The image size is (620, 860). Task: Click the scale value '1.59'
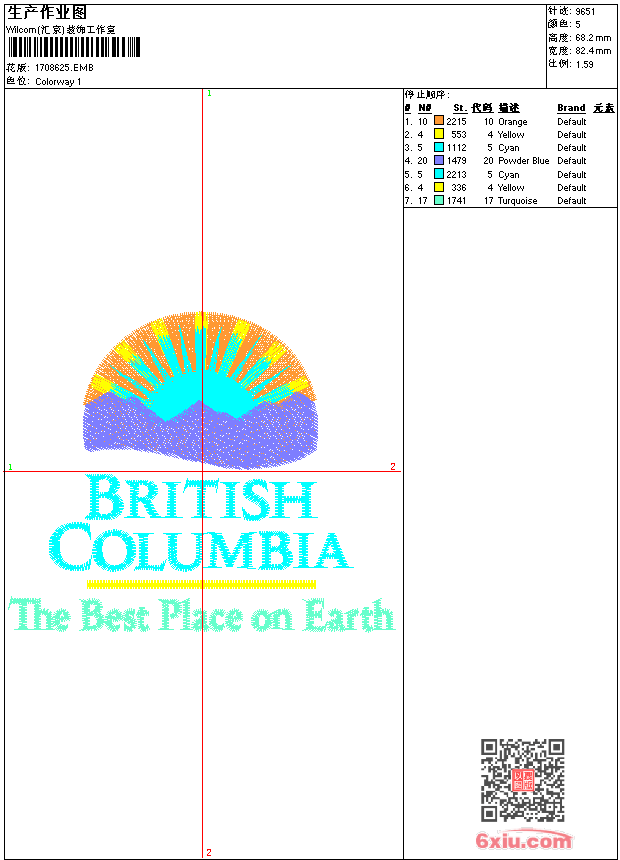584,64
